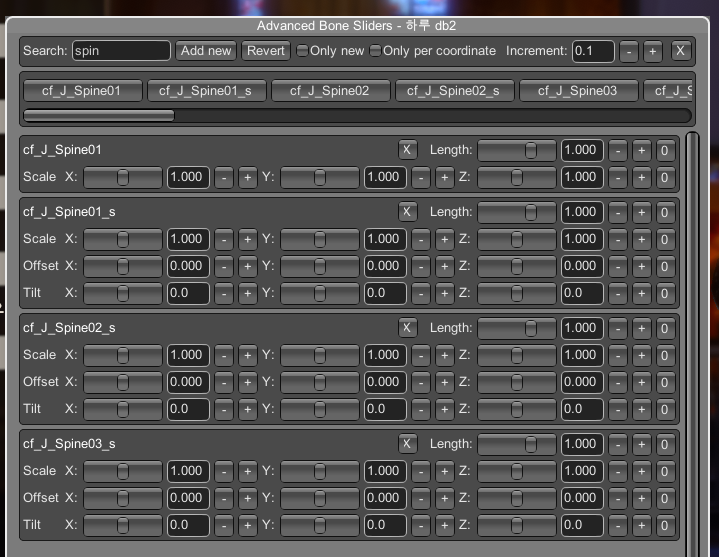
Task: Reset cf_J_Spine02_s Scale Z with 0 button
Action: coord(664,355)
